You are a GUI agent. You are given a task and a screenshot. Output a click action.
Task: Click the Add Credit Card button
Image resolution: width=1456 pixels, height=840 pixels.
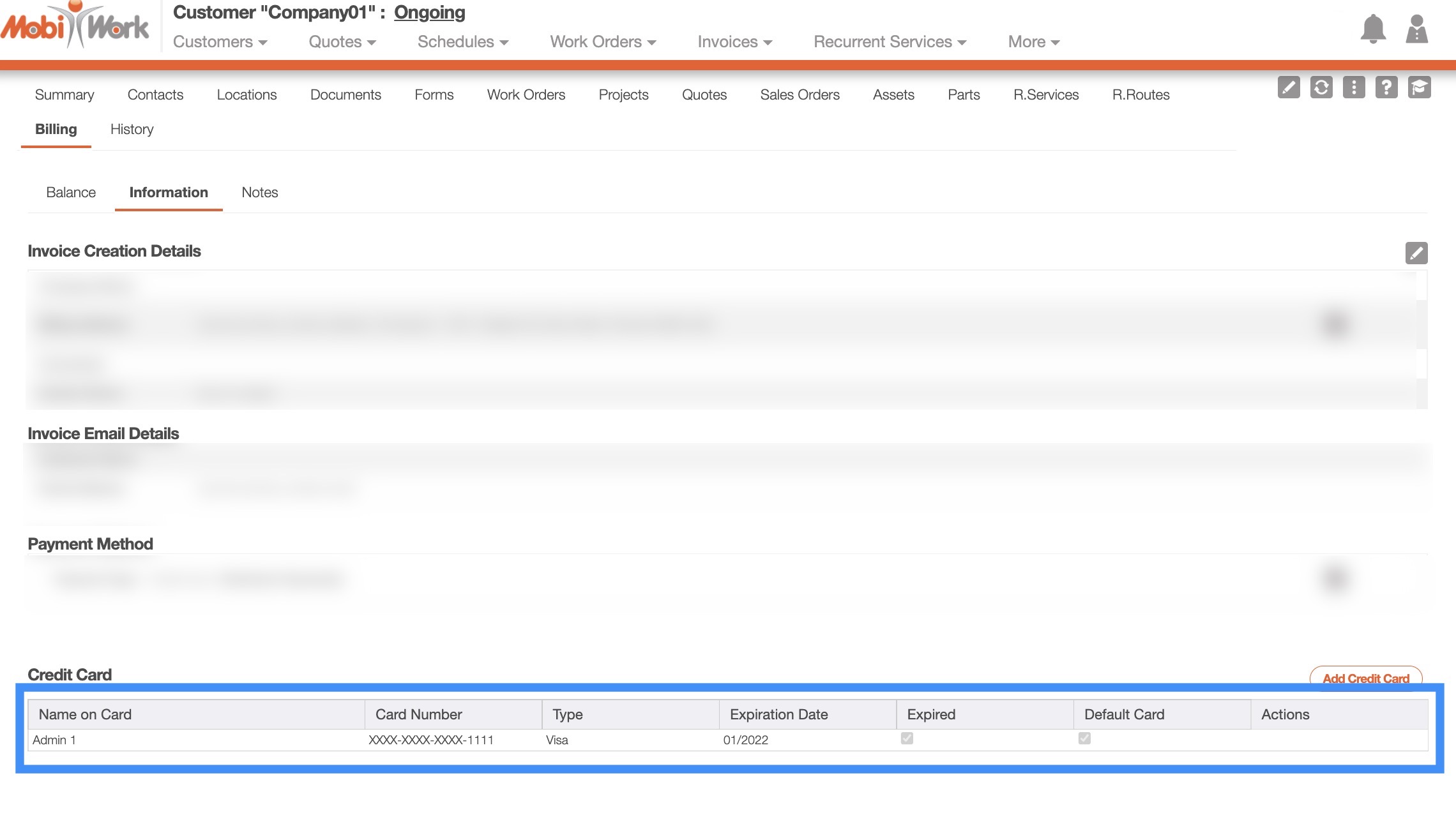point(1365,678)
